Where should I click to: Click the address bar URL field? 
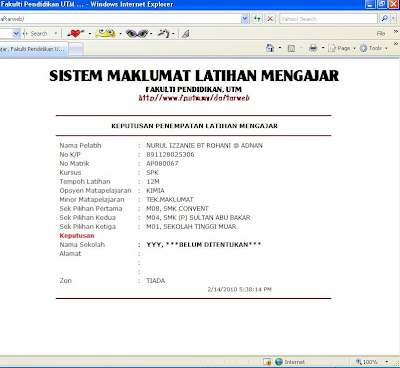[x=120, y=19]
